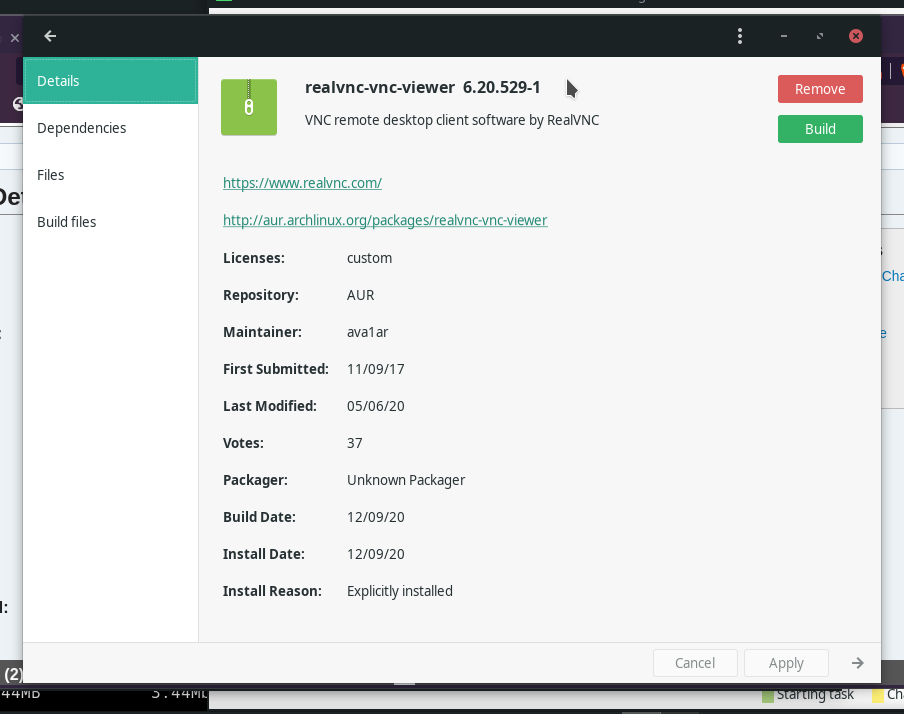The image size is (904, 714).
Task: Open the AUR package page link
Action: [385, 220]
